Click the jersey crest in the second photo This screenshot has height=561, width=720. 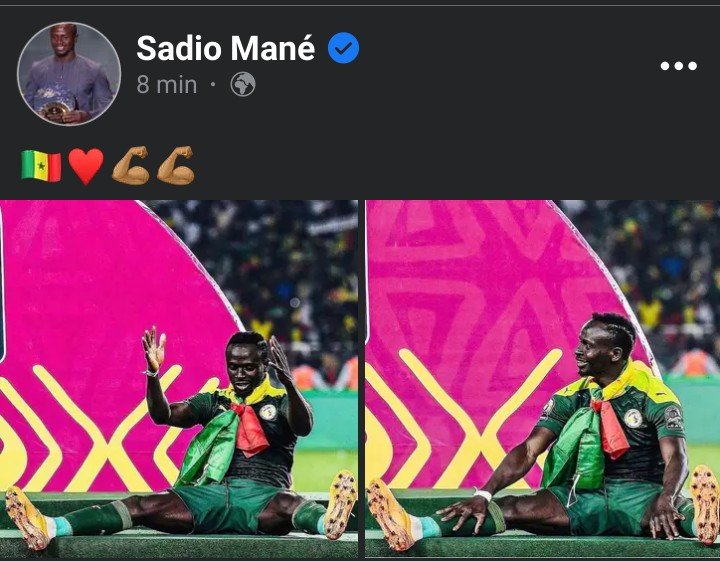[x=633, y=418]
